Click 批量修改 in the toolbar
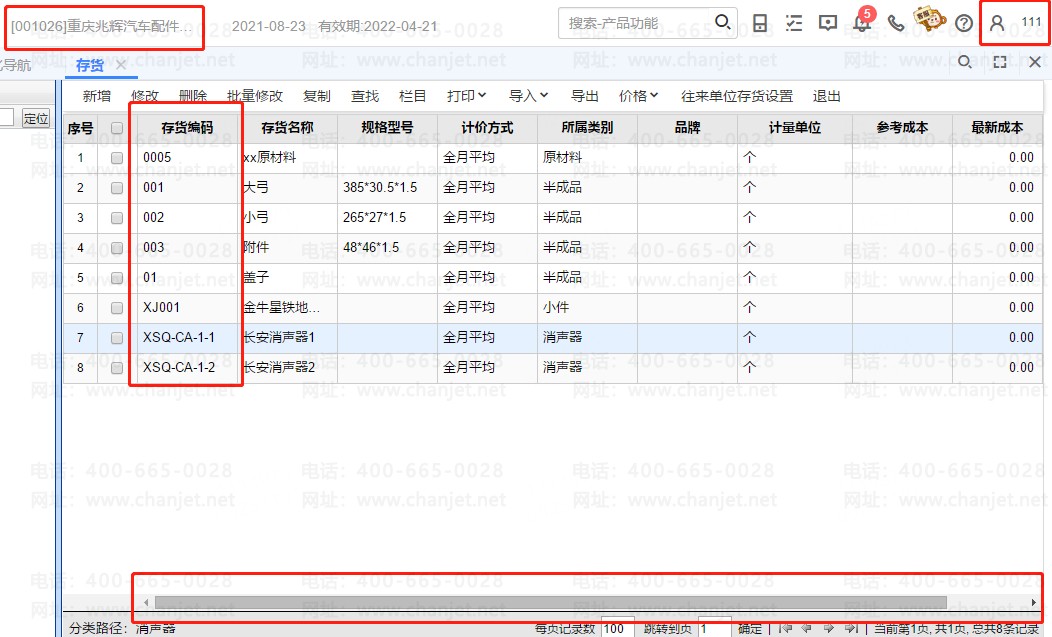The height and width of the screenshot is (637, 1052). [x=255, y=96]
